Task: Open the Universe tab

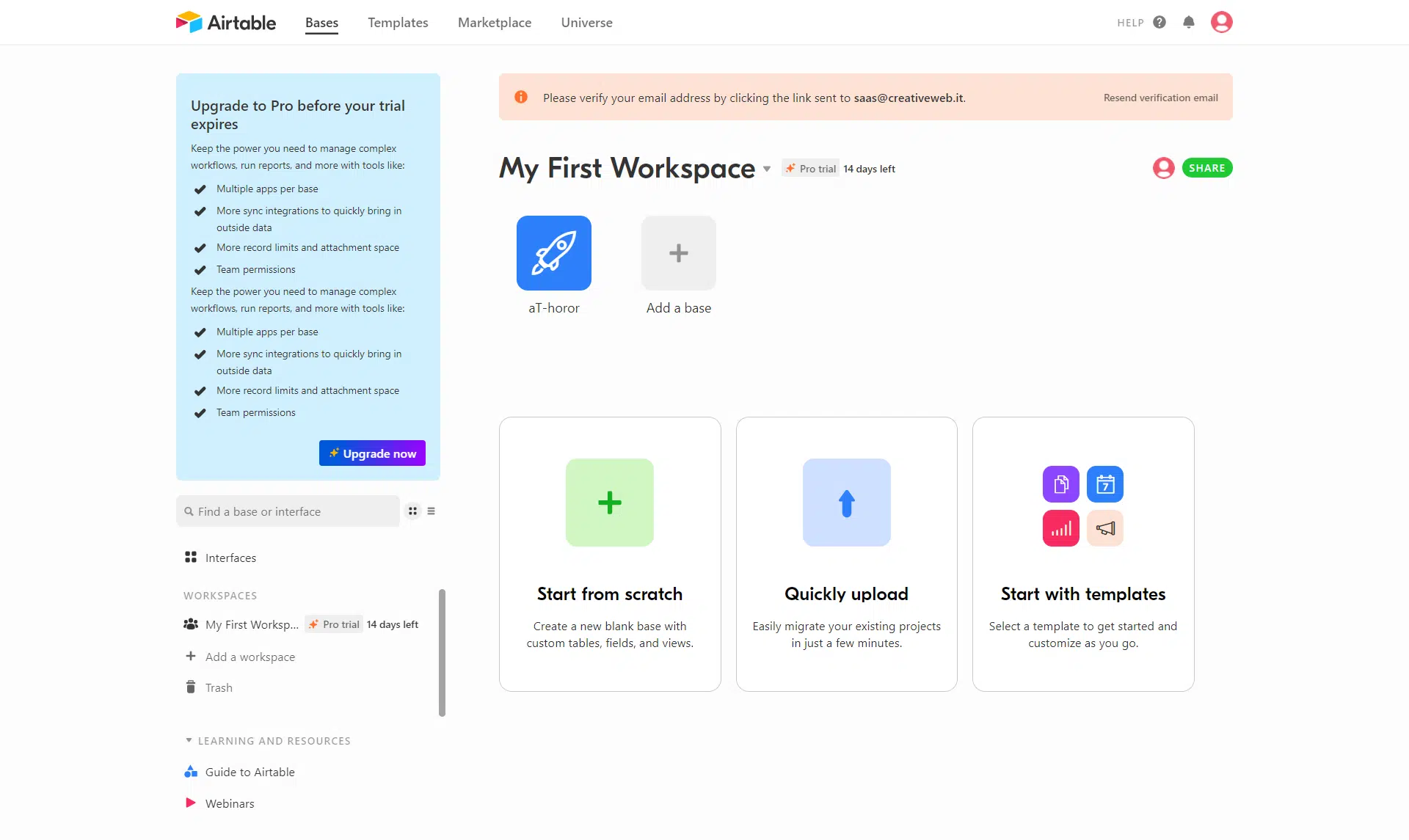Action: (x=587, y=23)
